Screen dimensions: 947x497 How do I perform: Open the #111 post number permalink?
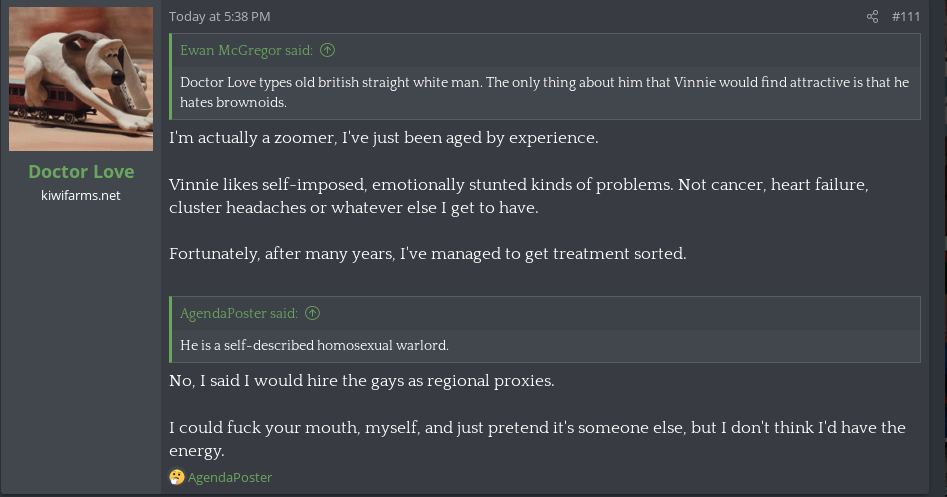tap(905, 17)
